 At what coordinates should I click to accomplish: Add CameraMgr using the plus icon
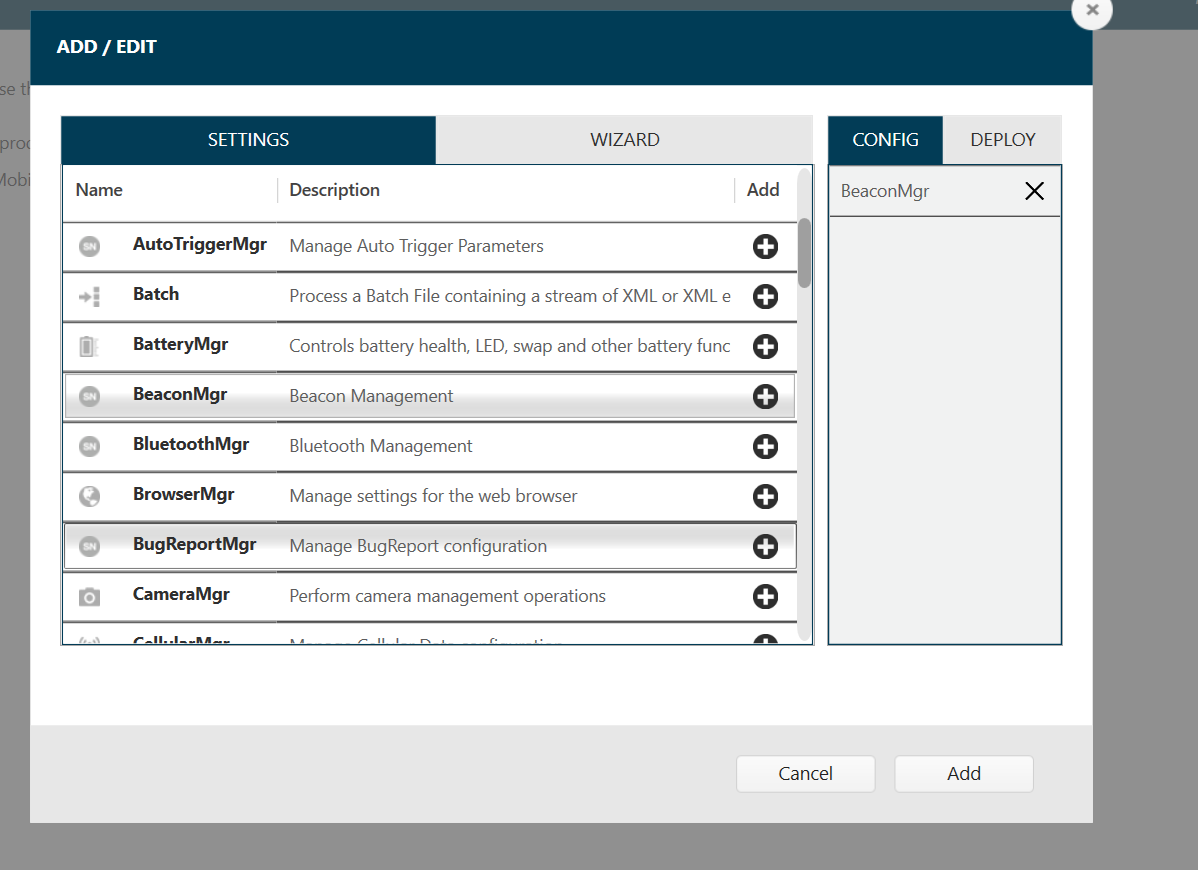tap(765, 596)
